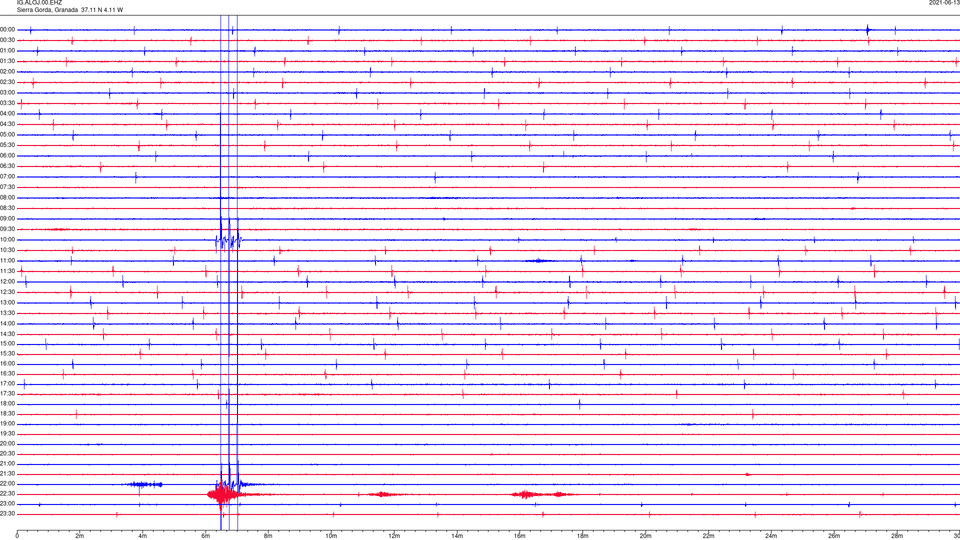The width and height of the screenshot is (960, 540).
Task: Pick the 12m axis tick label
Action: tap(394, 536)
